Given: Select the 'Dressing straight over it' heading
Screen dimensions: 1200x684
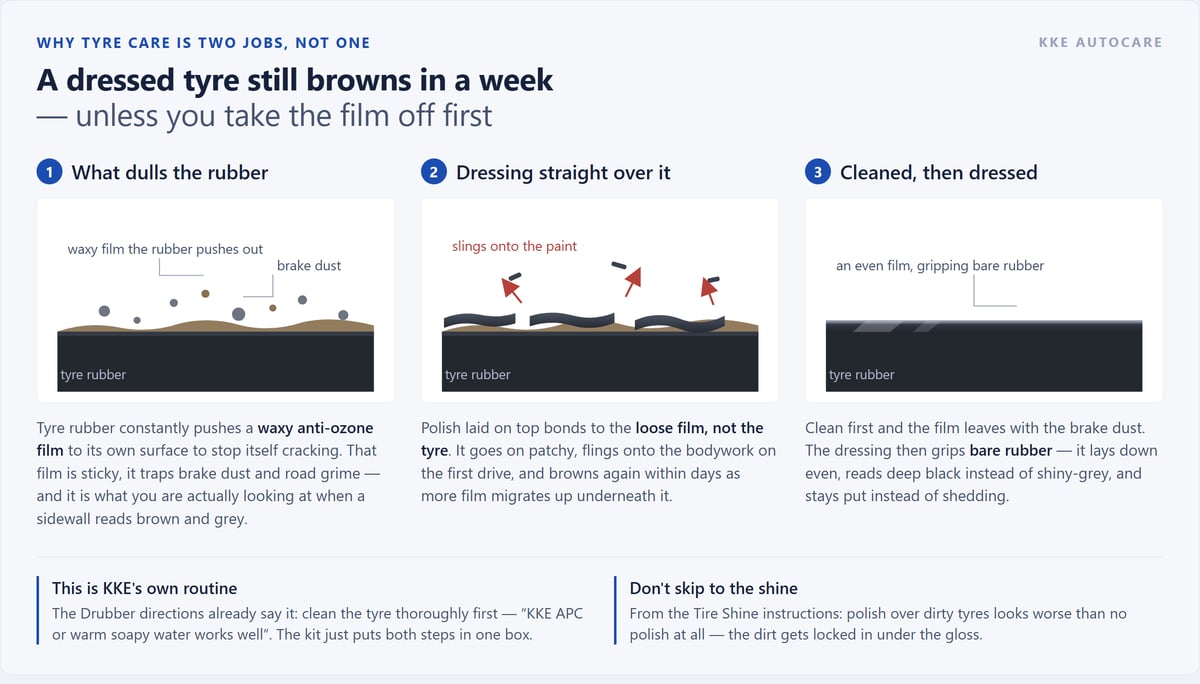Looking at the screenshot, I should tap(563, 172).
